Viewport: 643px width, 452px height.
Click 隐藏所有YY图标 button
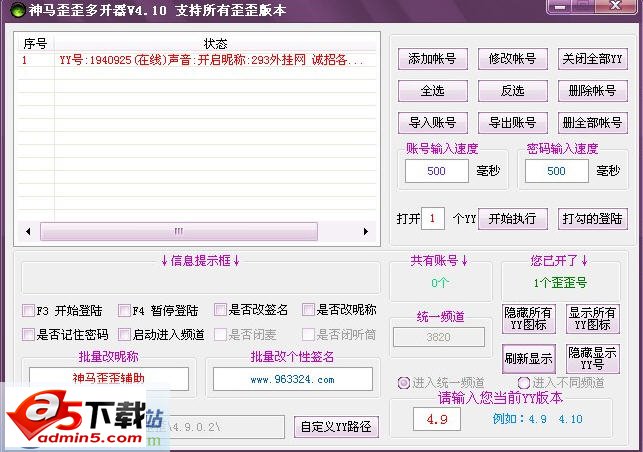point(529,319)
